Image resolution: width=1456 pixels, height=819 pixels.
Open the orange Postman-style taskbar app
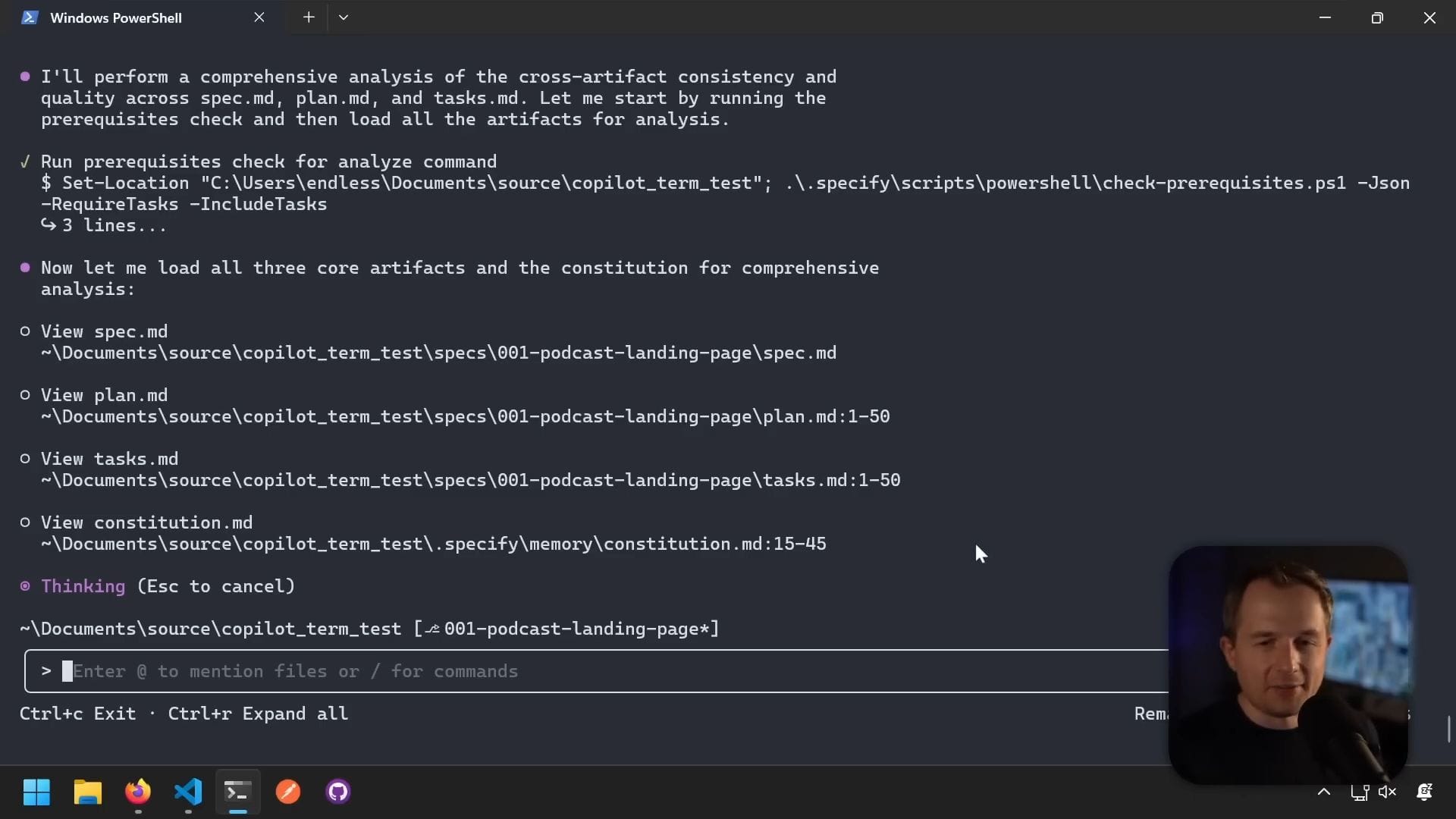288,792
